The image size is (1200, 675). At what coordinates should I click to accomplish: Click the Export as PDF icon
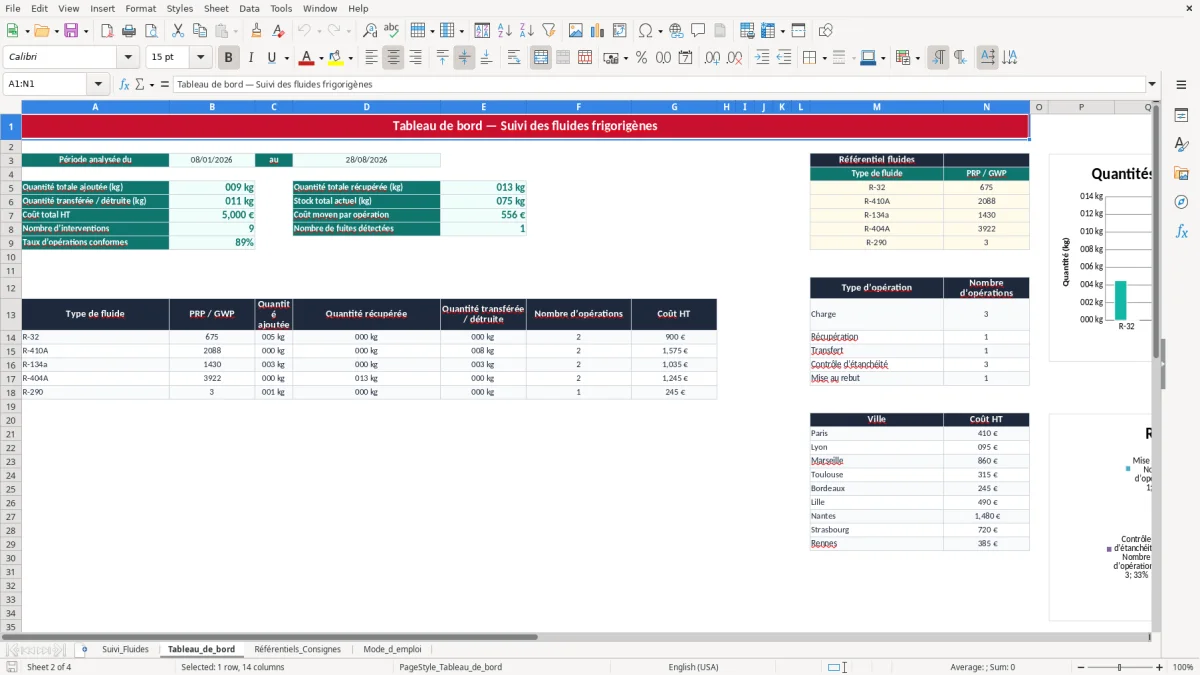coord(108,31)
